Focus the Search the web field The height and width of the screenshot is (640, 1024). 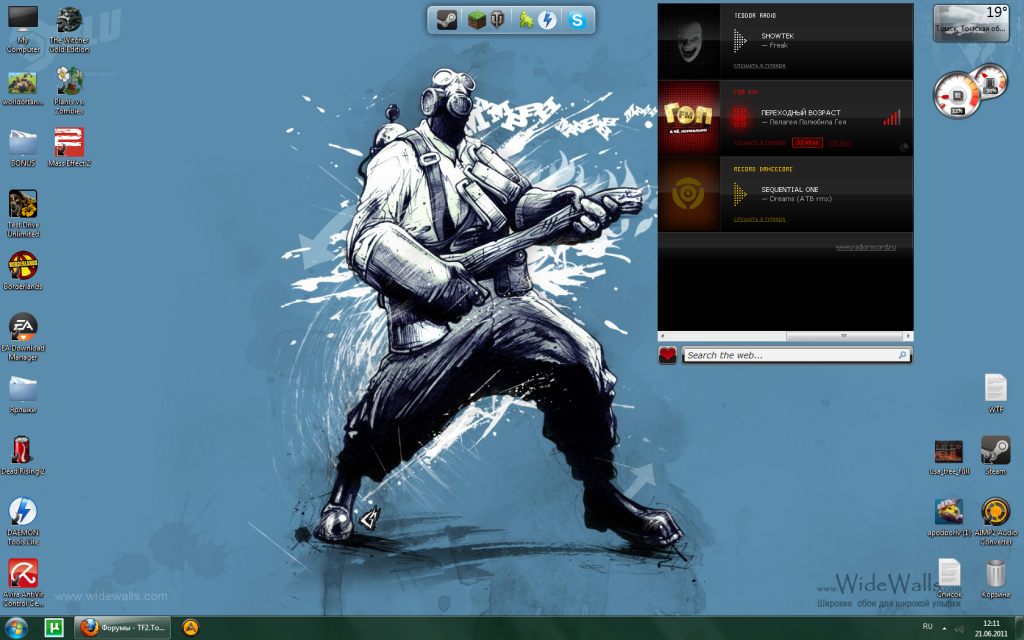coord(790,355)
